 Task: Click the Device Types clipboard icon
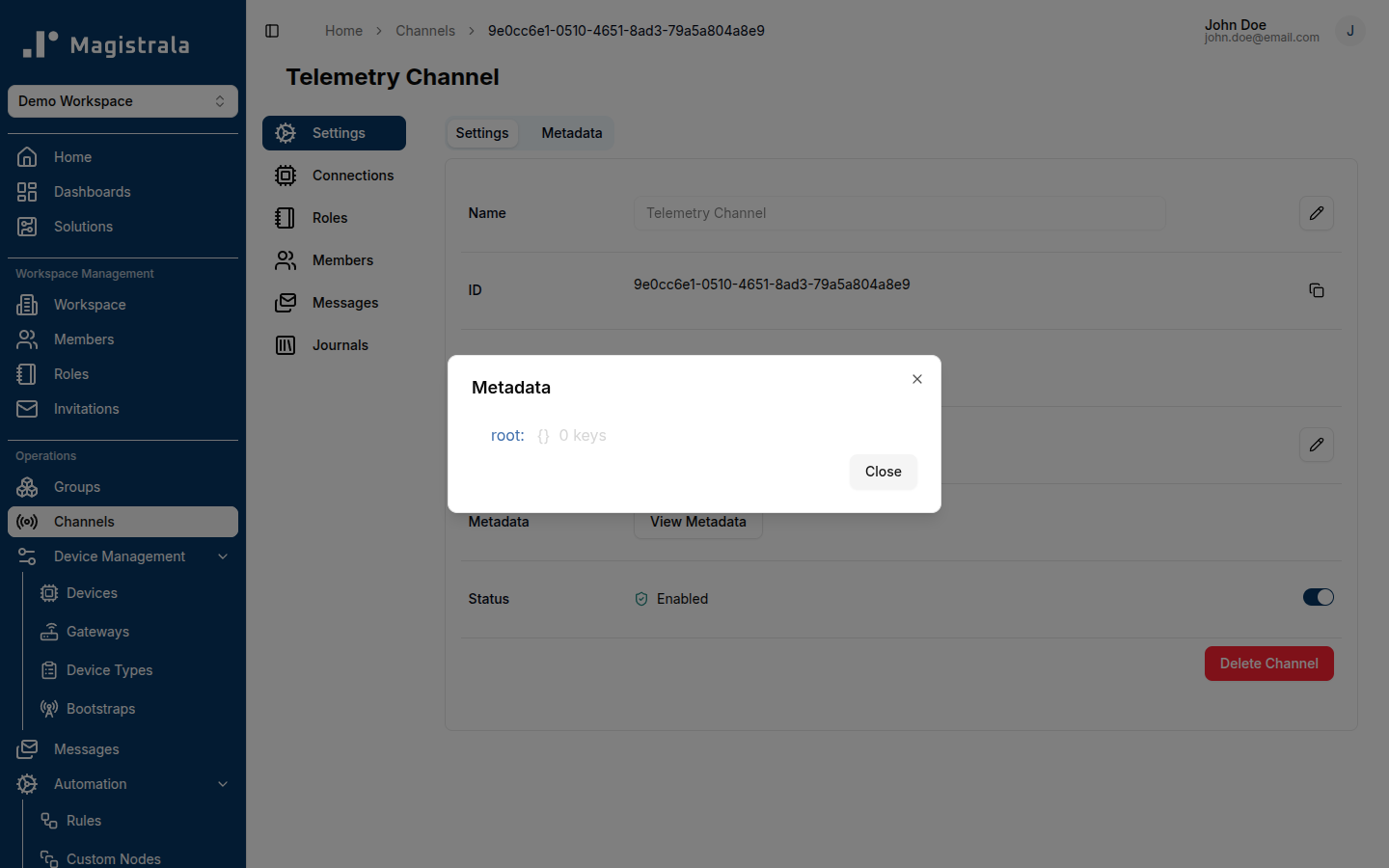point(49,670)
